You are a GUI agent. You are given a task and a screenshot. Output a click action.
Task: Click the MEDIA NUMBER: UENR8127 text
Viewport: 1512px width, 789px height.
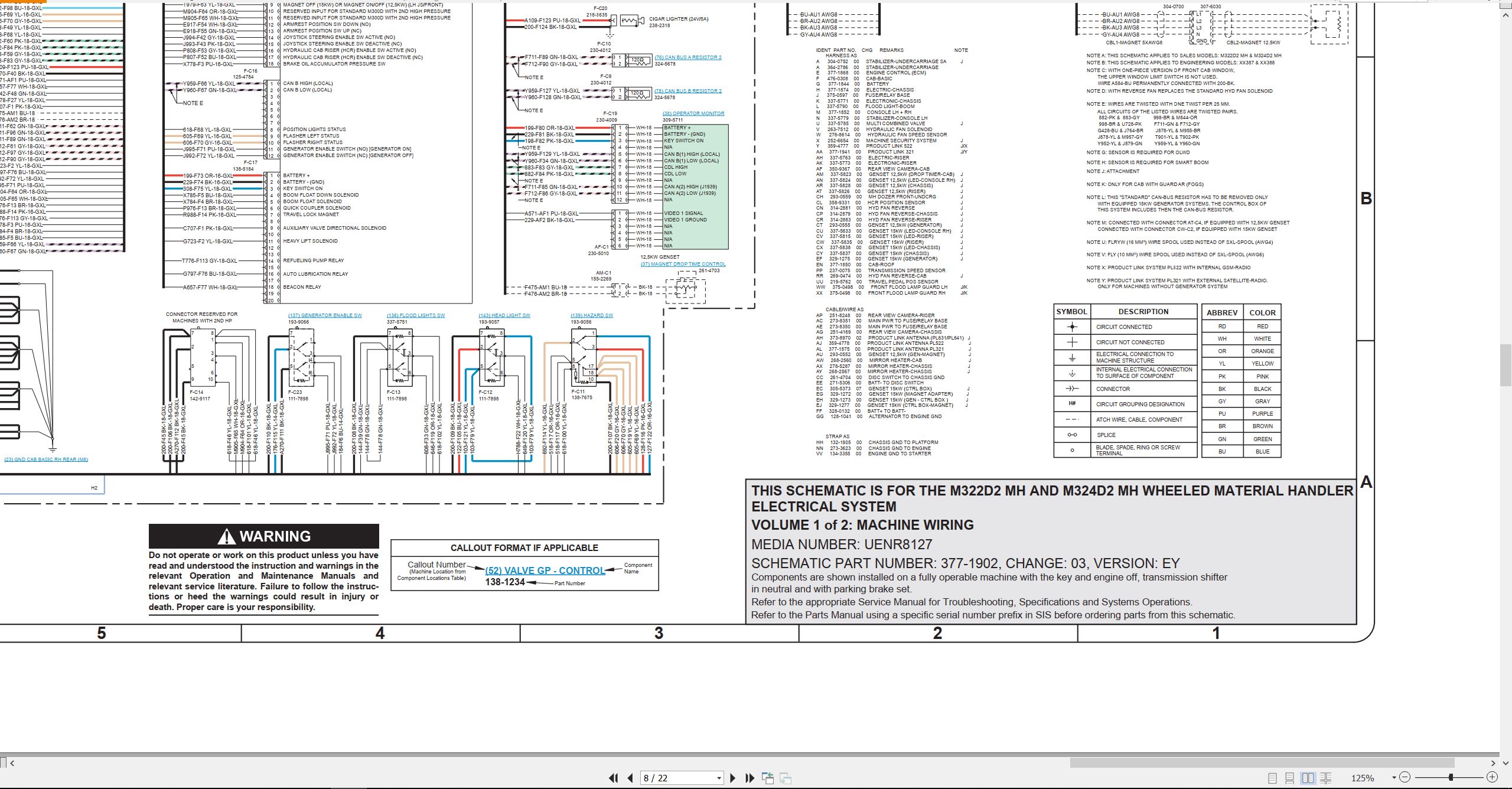tap(842, 545)
